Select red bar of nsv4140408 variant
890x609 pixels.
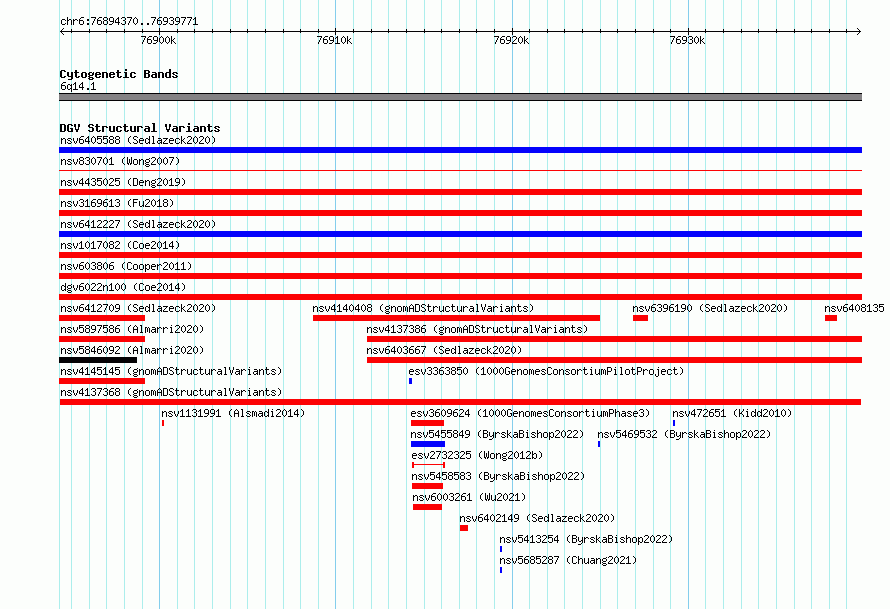456,318
